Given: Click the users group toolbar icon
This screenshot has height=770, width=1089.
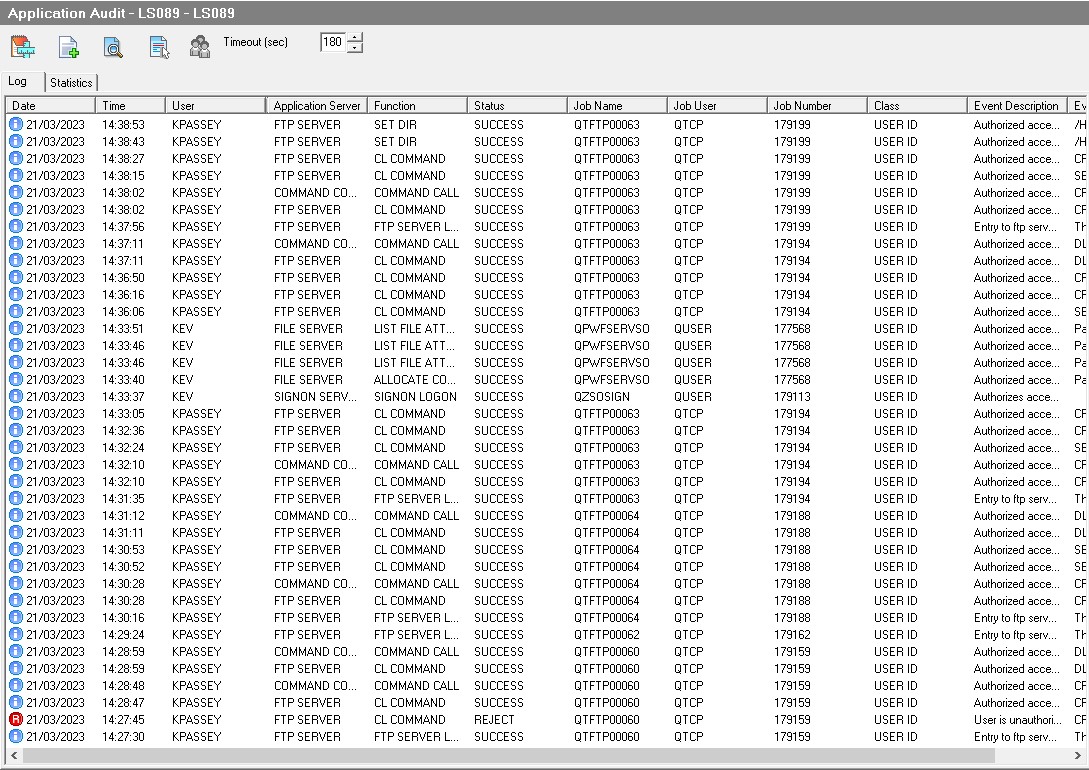Looking at the screenshot, I should point(200,47).
